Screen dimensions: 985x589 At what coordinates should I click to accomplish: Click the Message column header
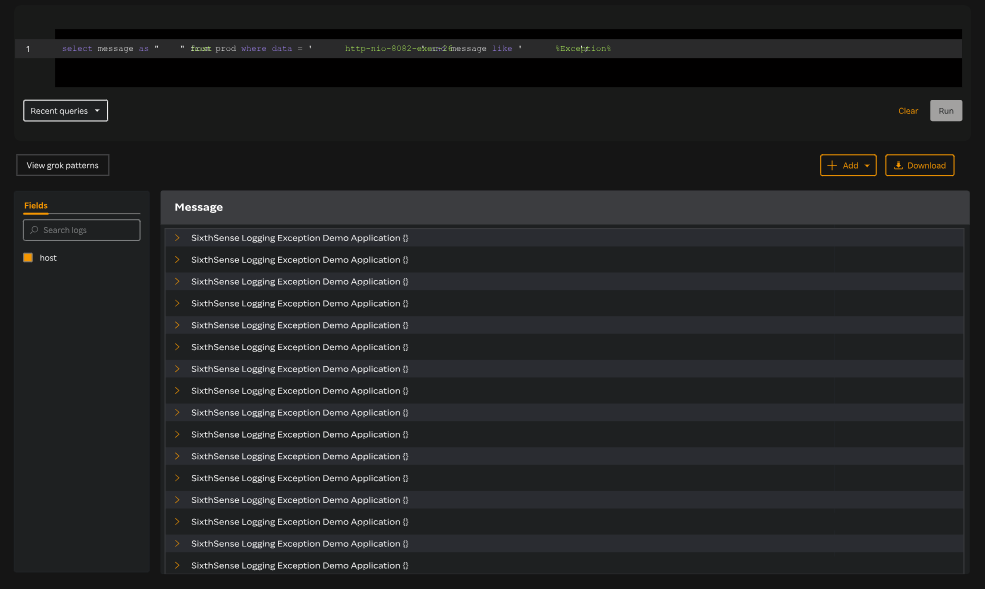pos(198,206)
